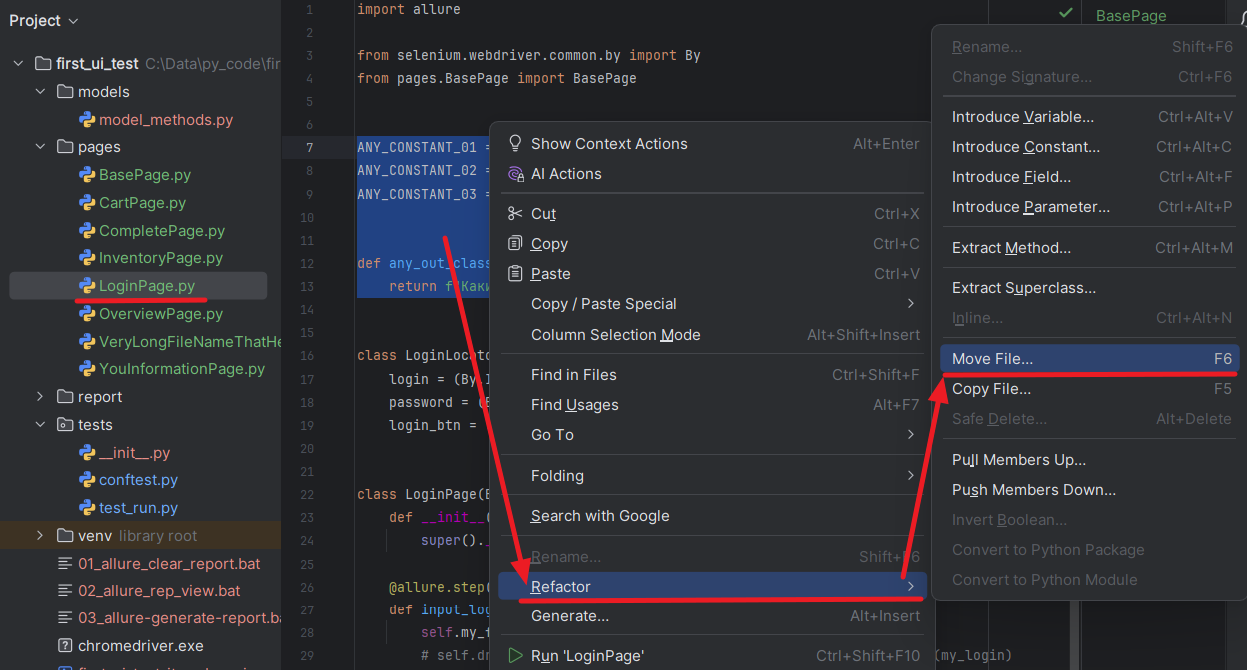This screenshot has height=670, width=1247.
Task: Click the chromedriver.exe file icon
Action: [x=65, y=646]
